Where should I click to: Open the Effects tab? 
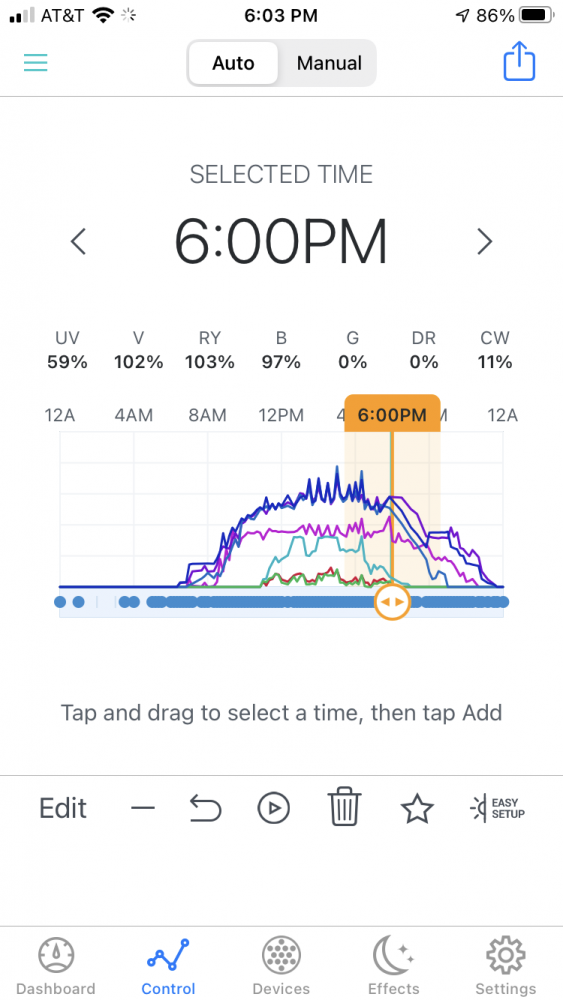click(x=393, y=967)
